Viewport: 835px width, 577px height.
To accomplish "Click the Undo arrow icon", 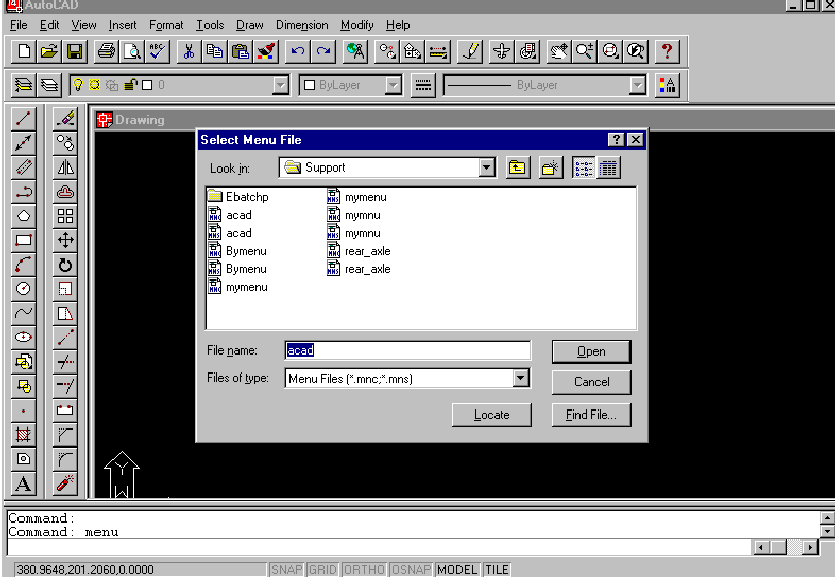I will 298,52.
